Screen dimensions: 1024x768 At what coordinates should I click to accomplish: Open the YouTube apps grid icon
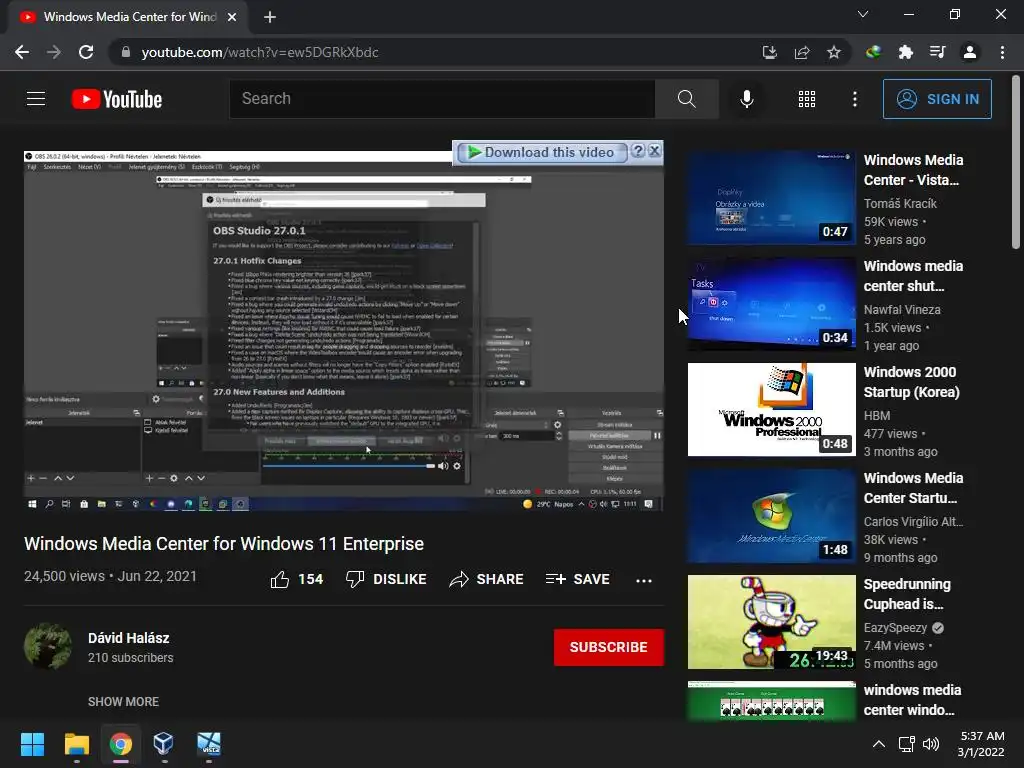point(807,99)
